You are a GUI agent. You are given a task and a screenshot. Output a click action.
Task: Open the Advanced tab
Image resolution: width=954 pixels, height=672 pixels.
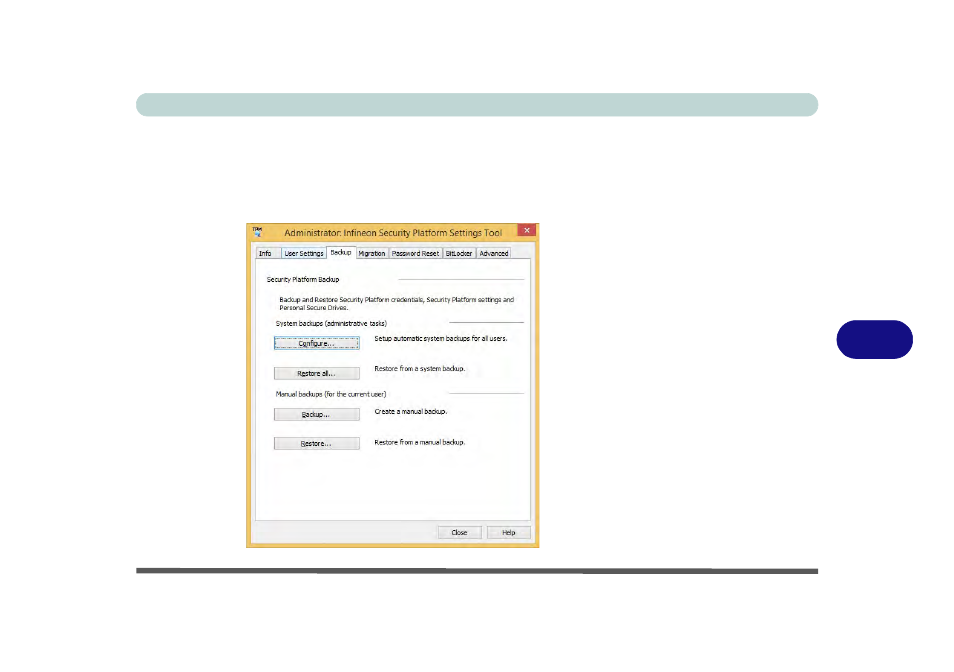point(493,254)
